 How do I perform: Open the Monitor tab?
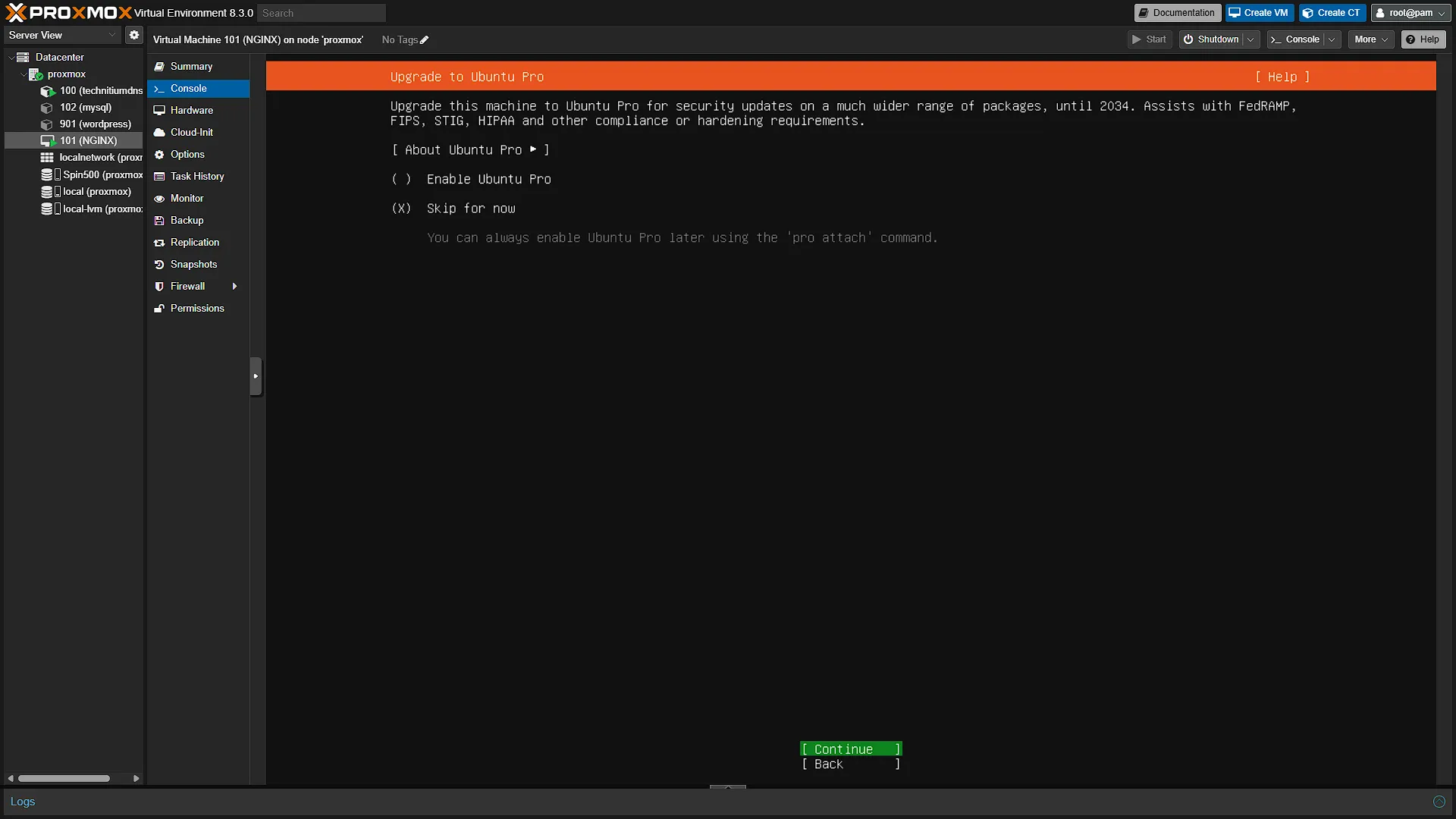198,198
